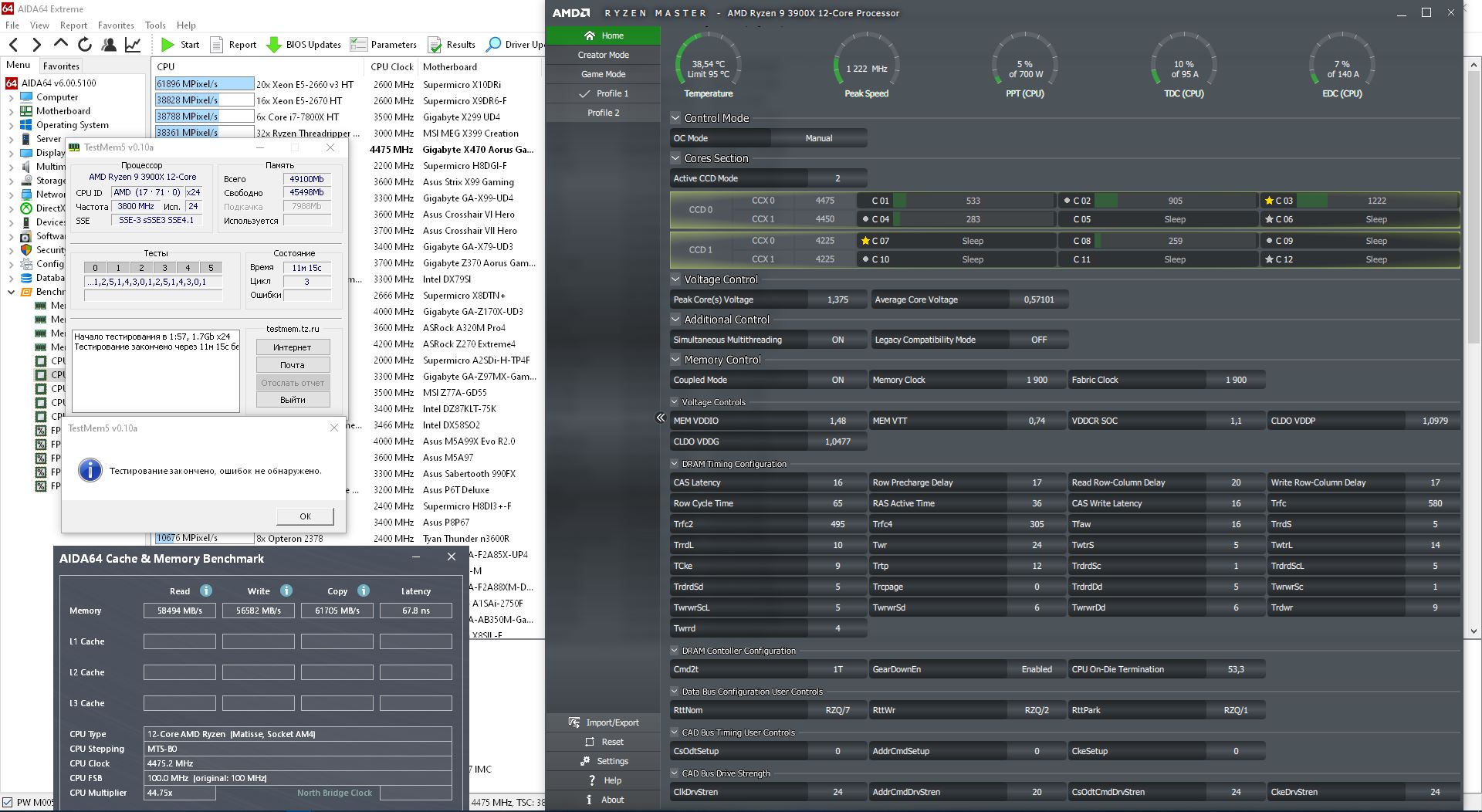Select the Gigabyte X470 Aorus result row

tap(478, 150)
